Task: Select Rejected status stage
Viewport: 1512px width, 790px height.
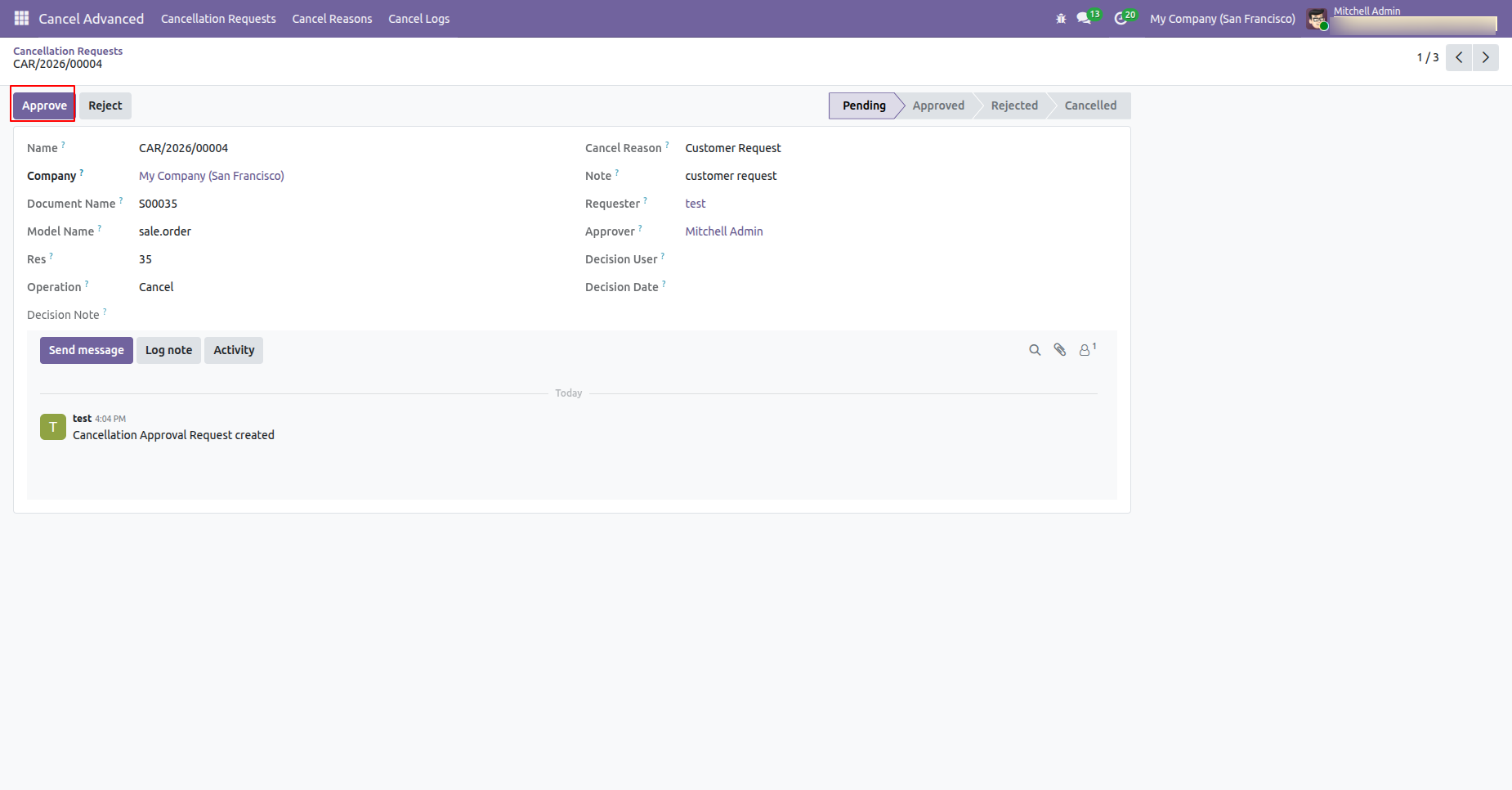Action: [1014, 105]
